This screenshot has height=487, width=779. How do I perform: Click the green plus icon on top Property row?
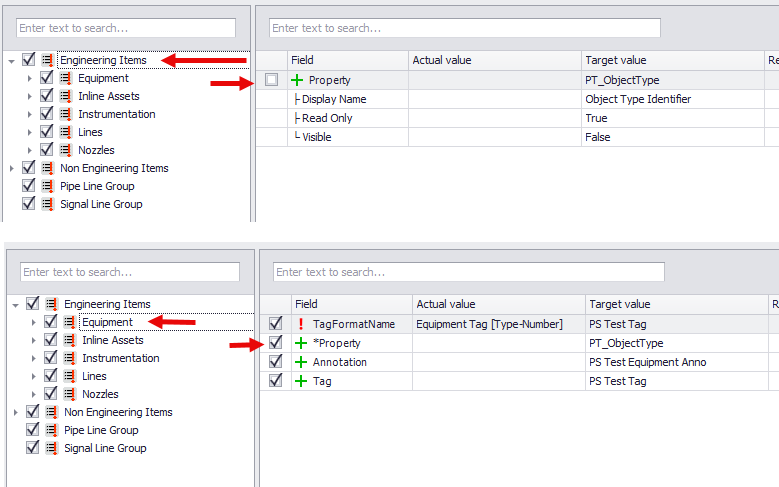(297, 80)
